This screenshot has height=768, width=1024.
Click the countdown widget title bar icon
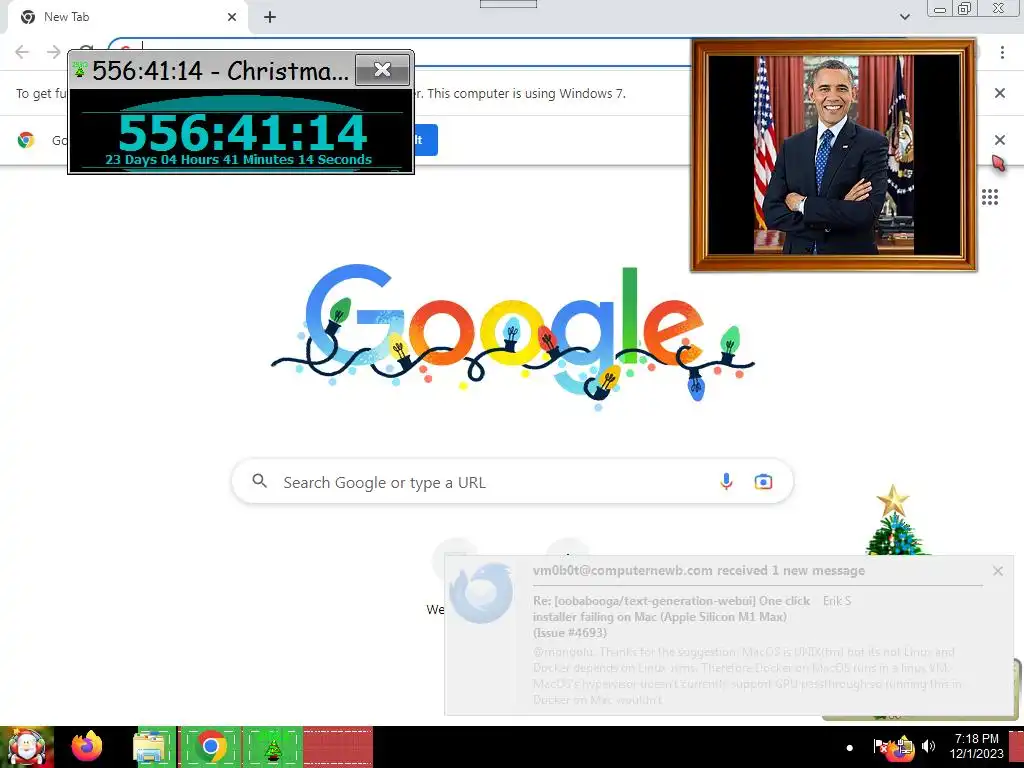(80, 69)
